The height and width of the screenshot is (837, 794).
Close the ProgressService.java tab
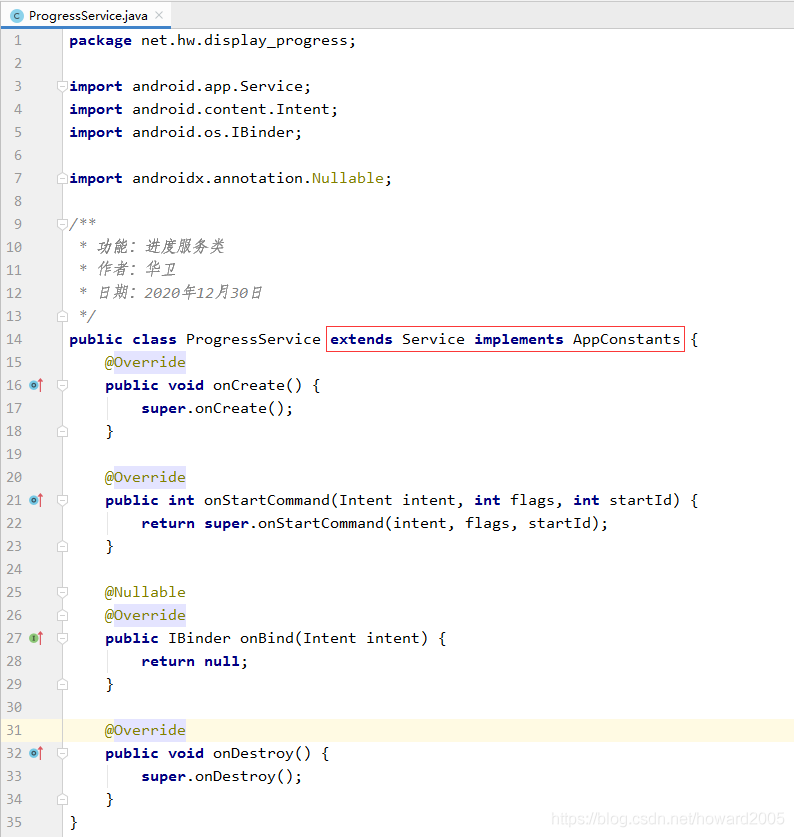tap(159, 15)
